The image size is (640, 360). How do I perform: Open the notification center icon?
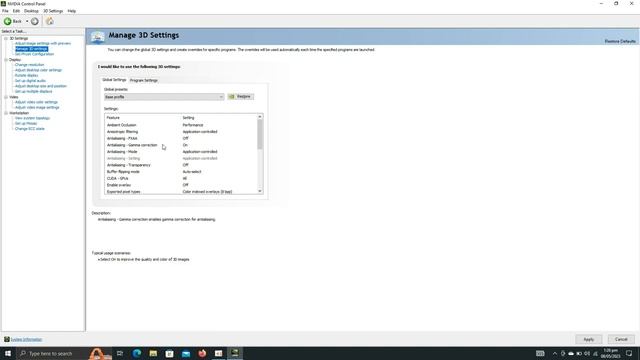[x=629, y=353]
